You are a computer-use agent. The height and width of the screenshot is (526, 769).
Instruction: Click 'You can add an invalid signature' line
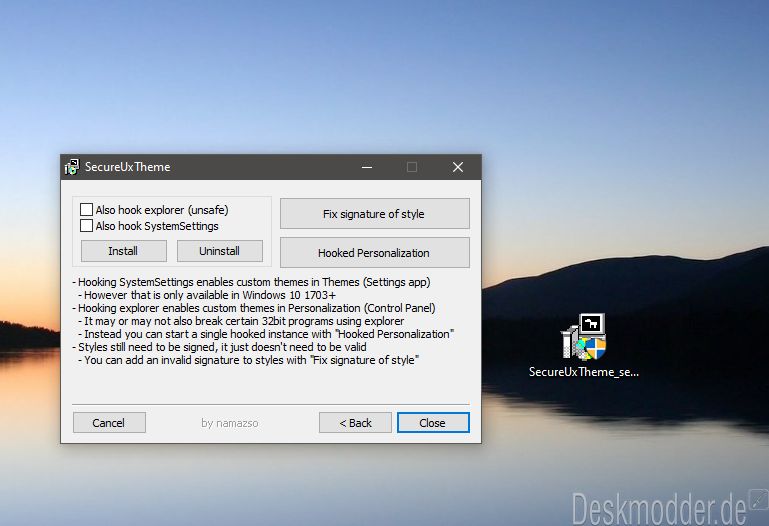pyautogui.click(x=249, y=360)
